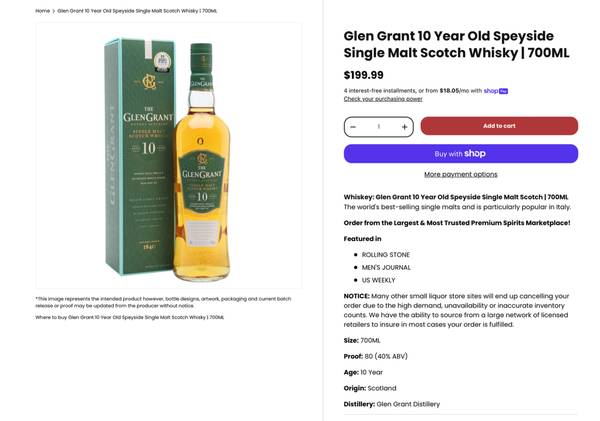
Task: Click the MEN'S JOURNAL list item
Action: point(386,268)
